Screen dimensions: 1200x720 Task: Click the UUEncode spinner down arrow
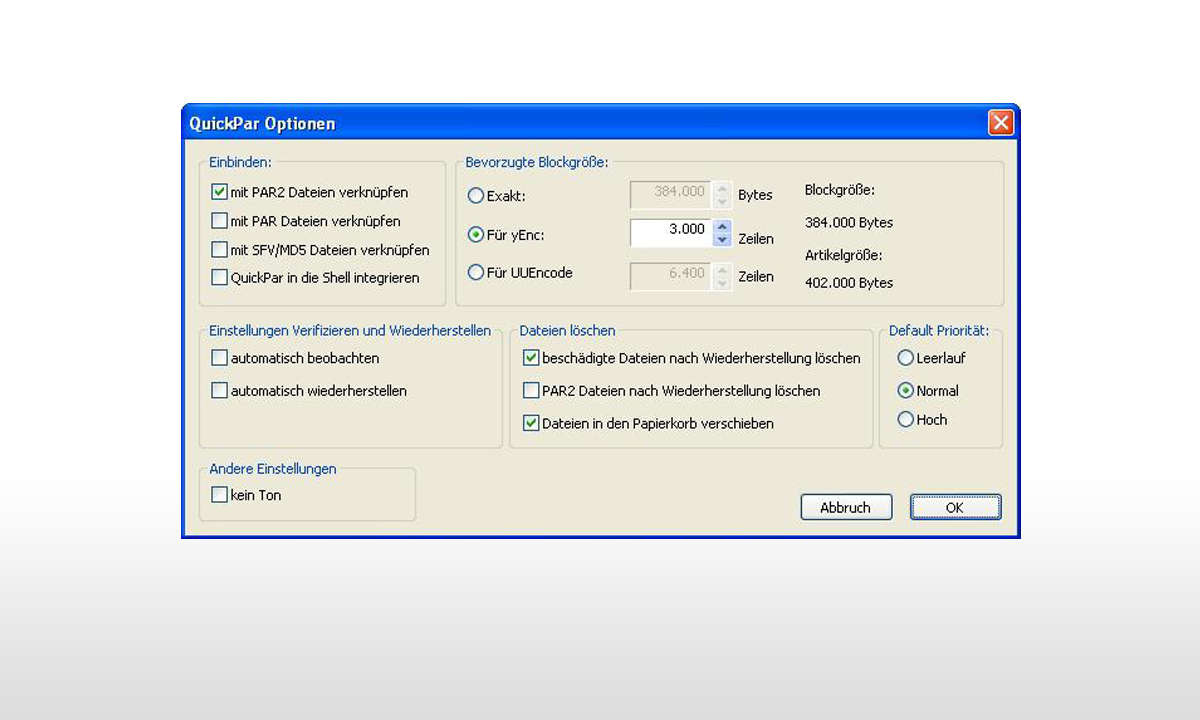(723, 283)
